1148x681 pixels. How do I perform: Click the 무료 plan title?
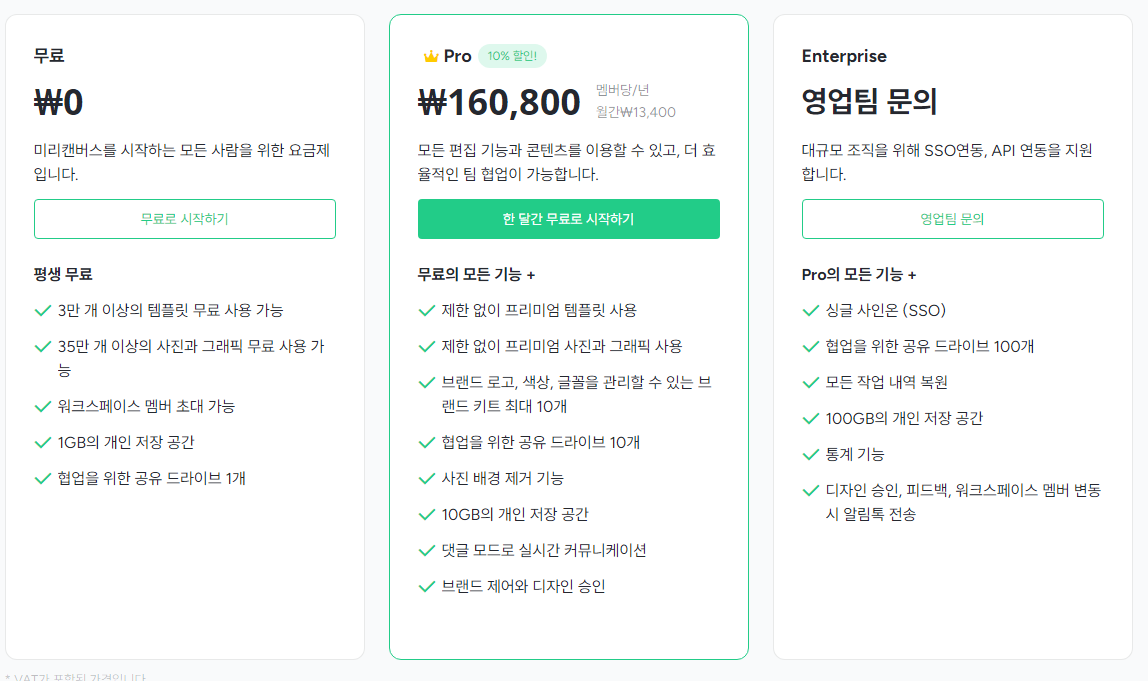[x=49, y=56]
